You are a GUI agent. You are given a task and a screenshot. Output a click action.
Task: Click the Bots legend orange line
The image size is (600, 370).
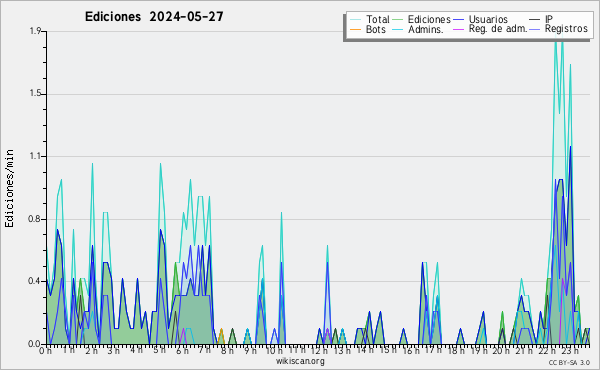(355, 29)
